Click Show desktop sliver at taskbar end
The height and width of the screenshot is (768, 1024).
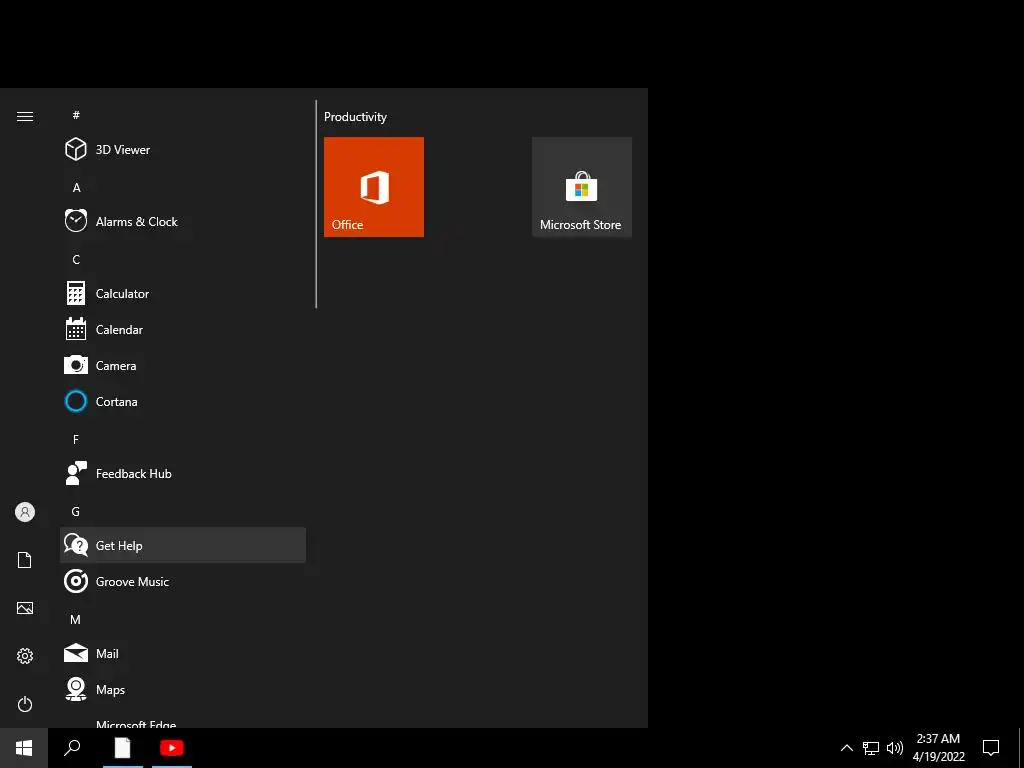coord(1021,748)
